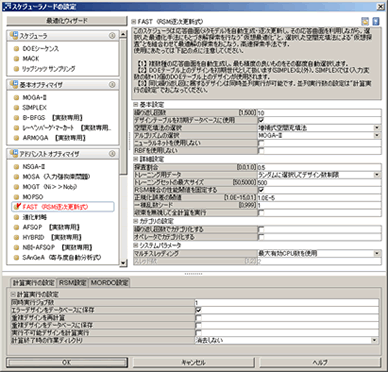Toggle エラーデザインをデータベースに保存 checkbox

(198, 310)
